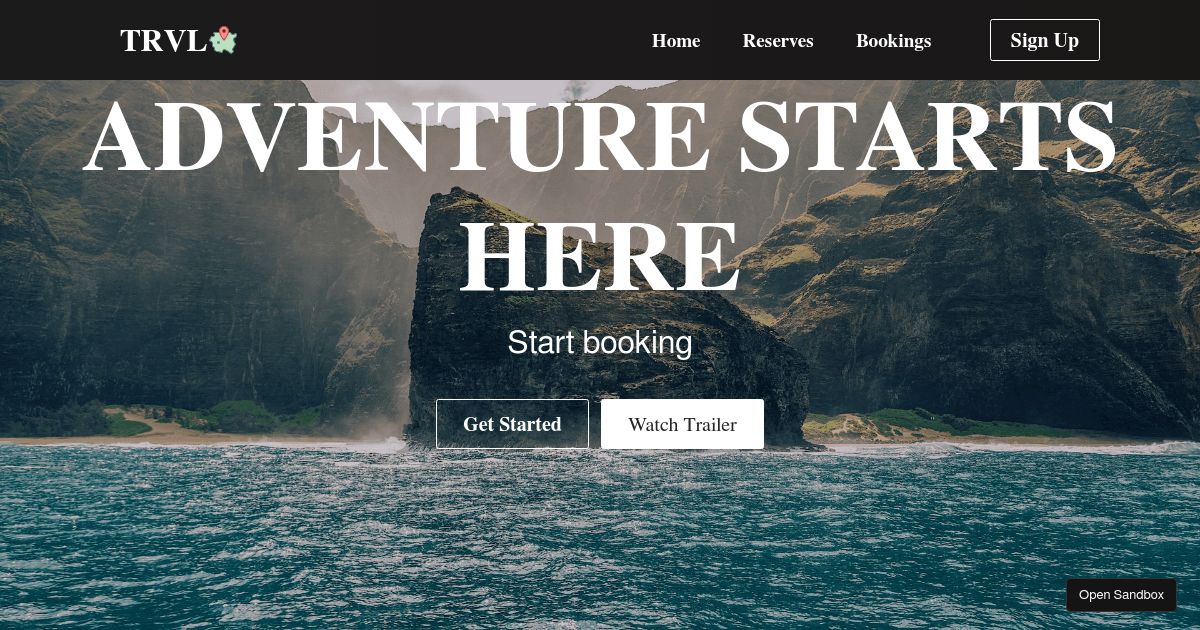Click the word ADVENTURE in the heading
Viewport: 1200px width, 630px height.
click(x=397, y=137)
